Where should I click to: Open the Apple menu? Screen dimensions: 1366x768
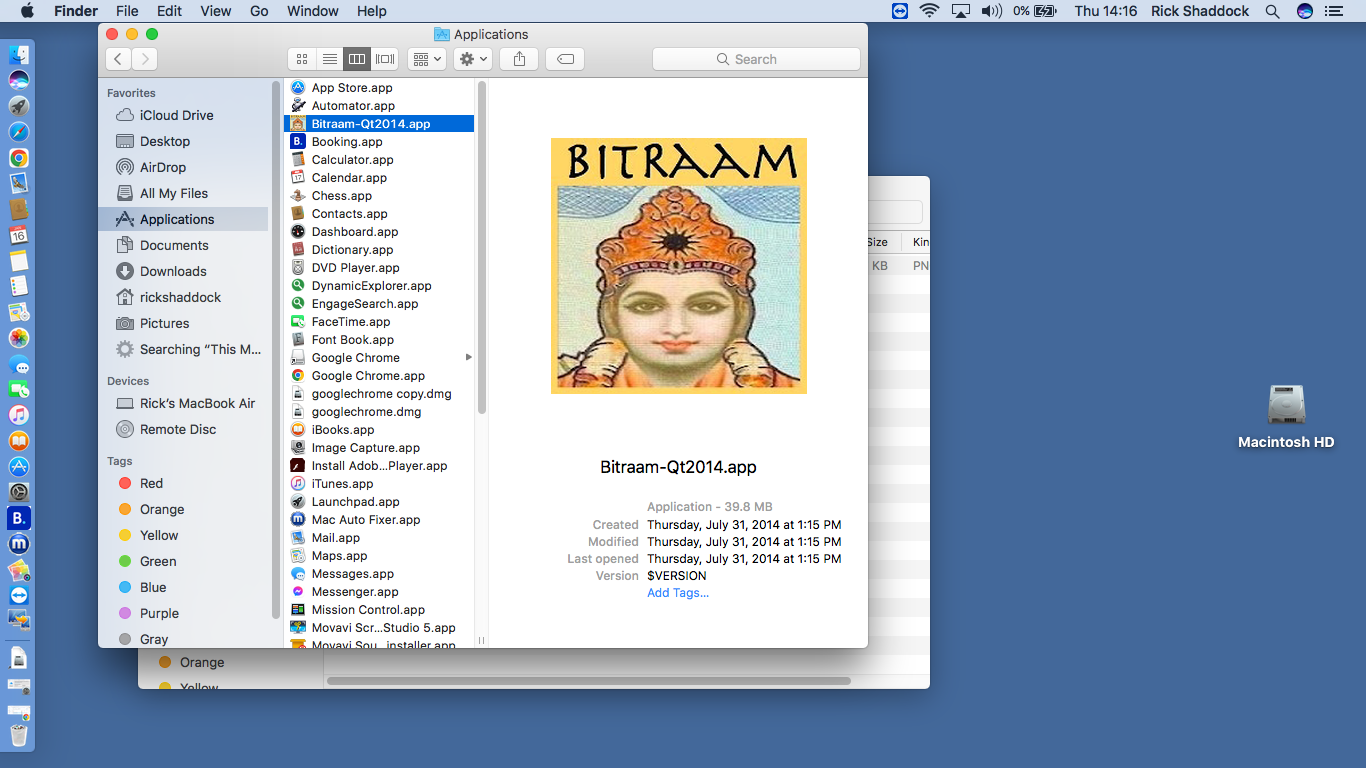pos(27,11)
